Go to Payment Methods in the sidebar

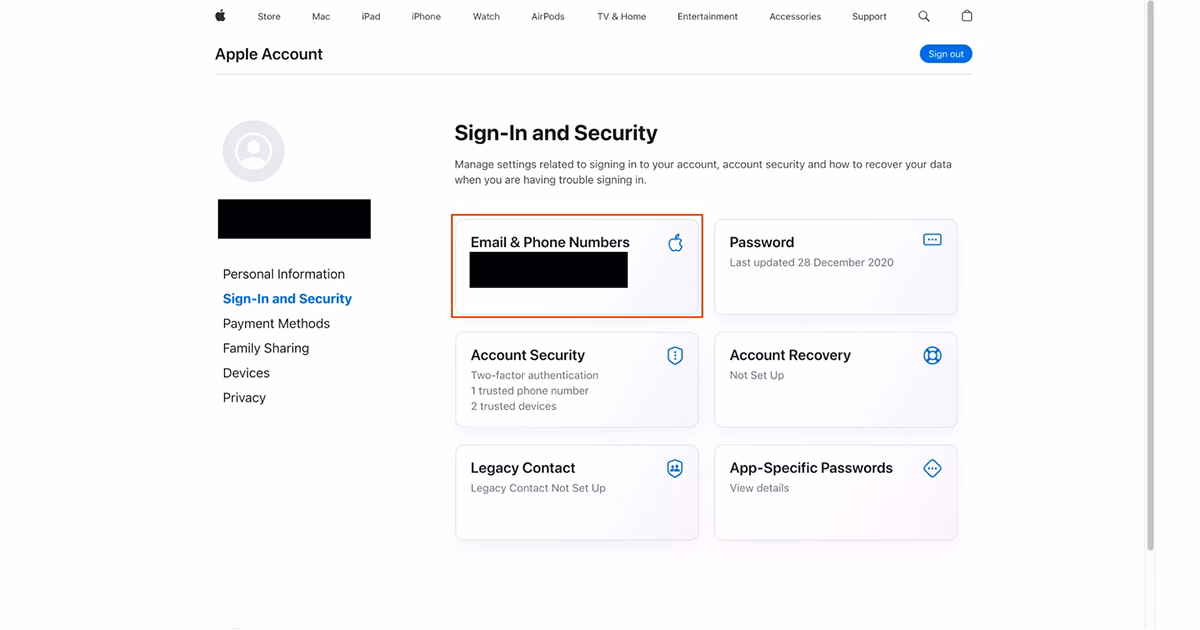pos(276,323)
